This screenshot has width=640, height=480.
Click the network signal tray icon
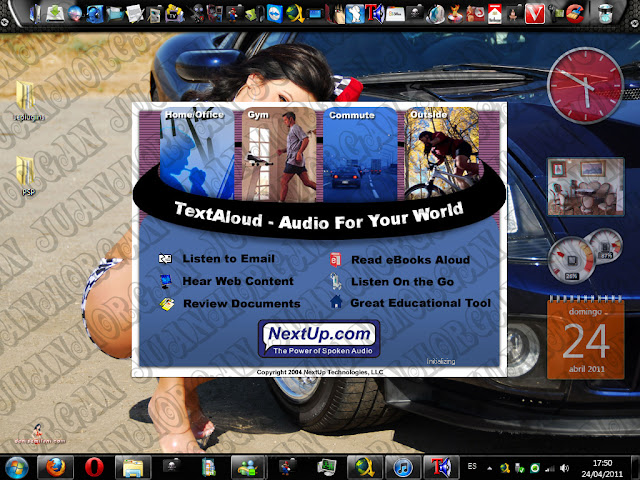[550, 468]
